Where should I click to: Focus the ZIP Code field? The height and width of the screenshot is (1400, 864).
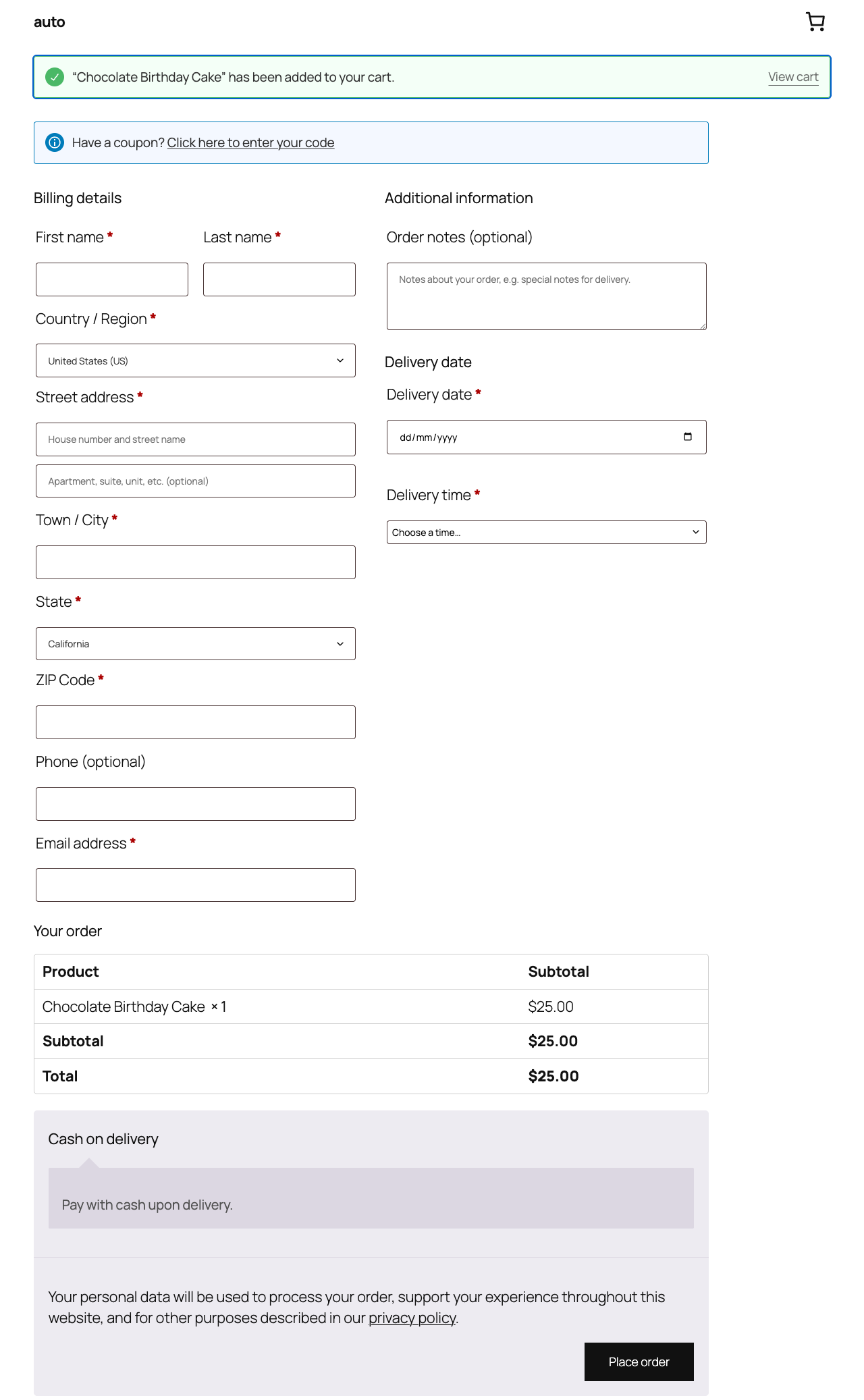pyautogui.click(x=196, y=722)
